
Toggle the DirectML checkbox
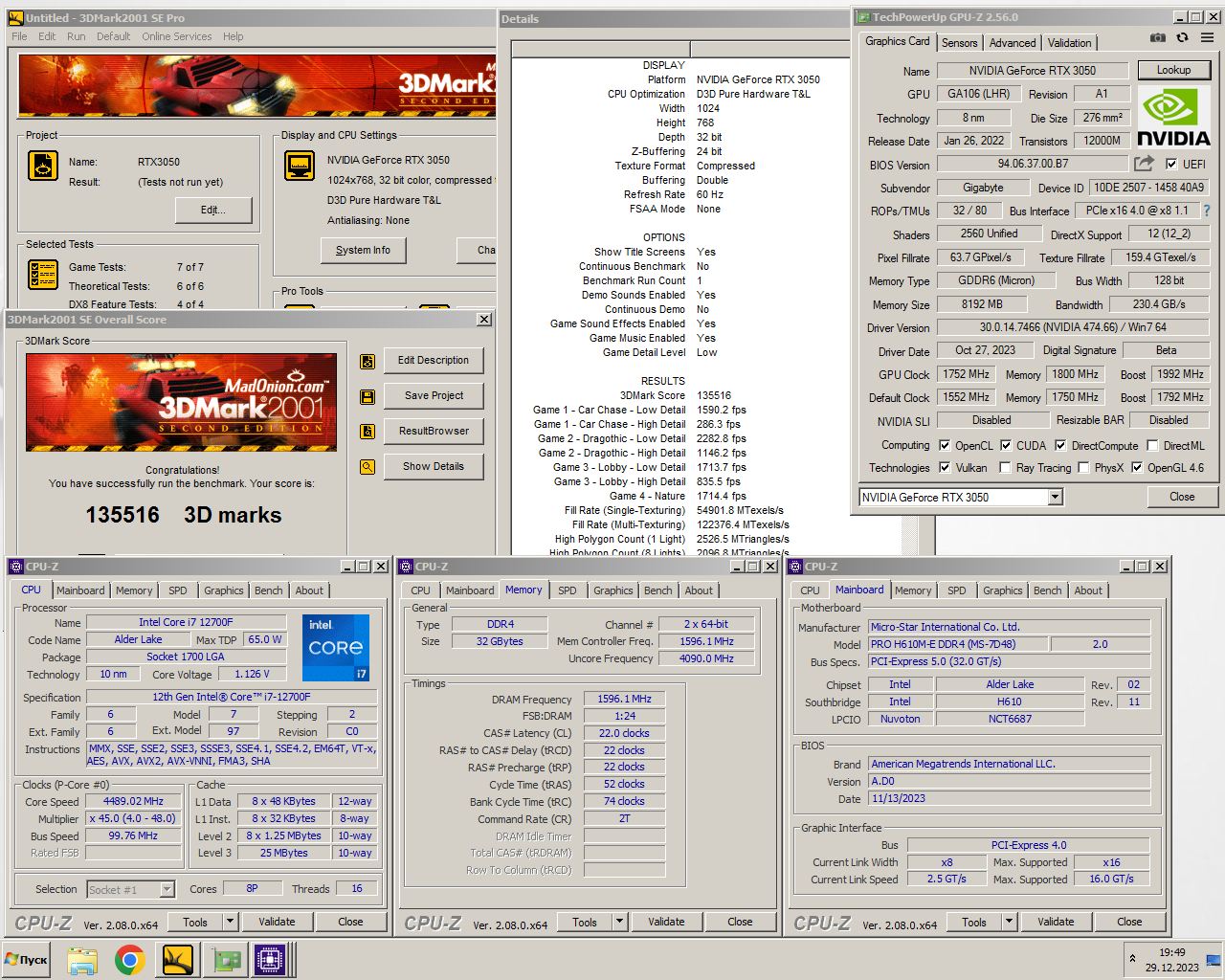tap(1153, 445)
